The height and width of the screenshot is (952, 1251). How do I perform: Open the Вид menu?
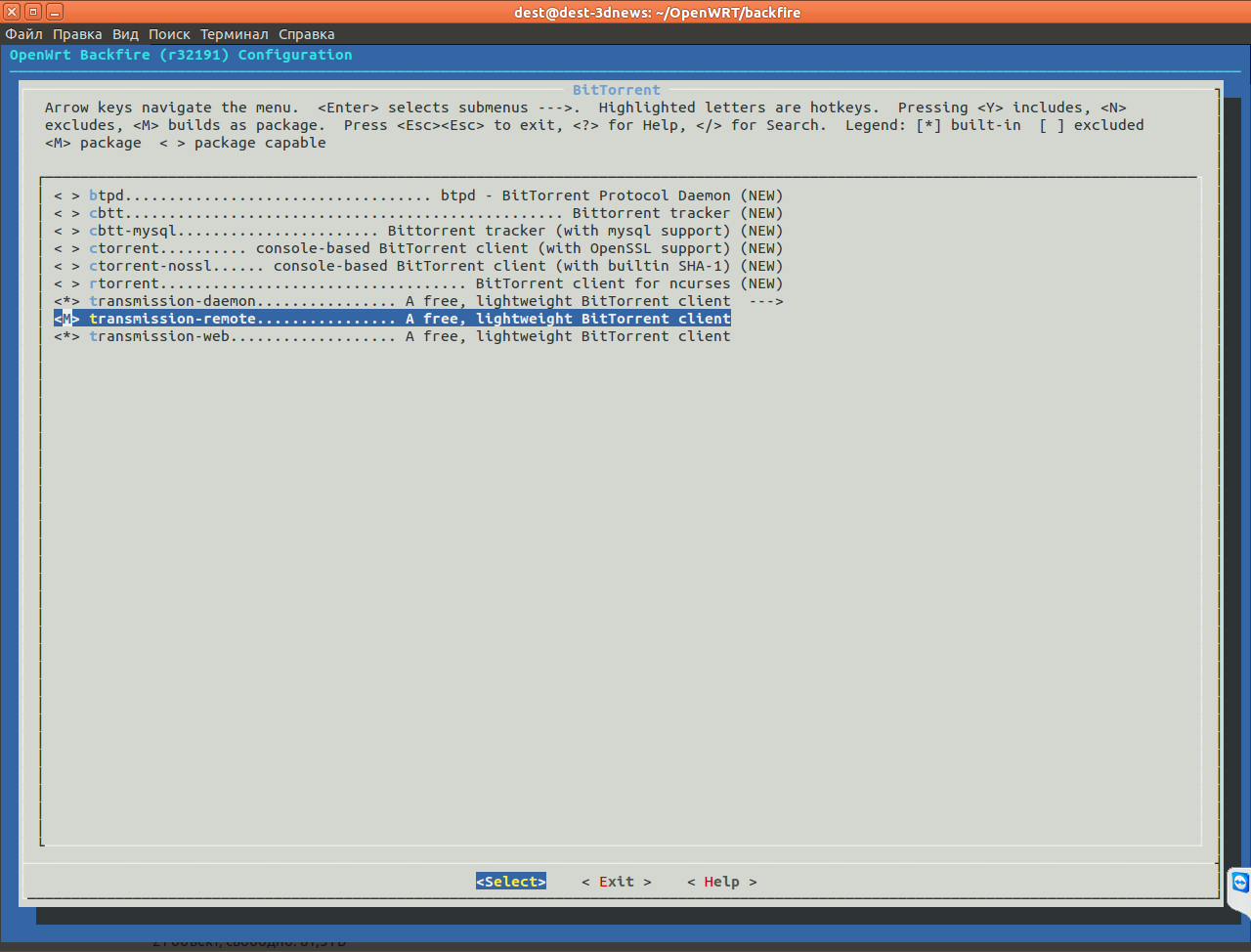click(125, 34)
